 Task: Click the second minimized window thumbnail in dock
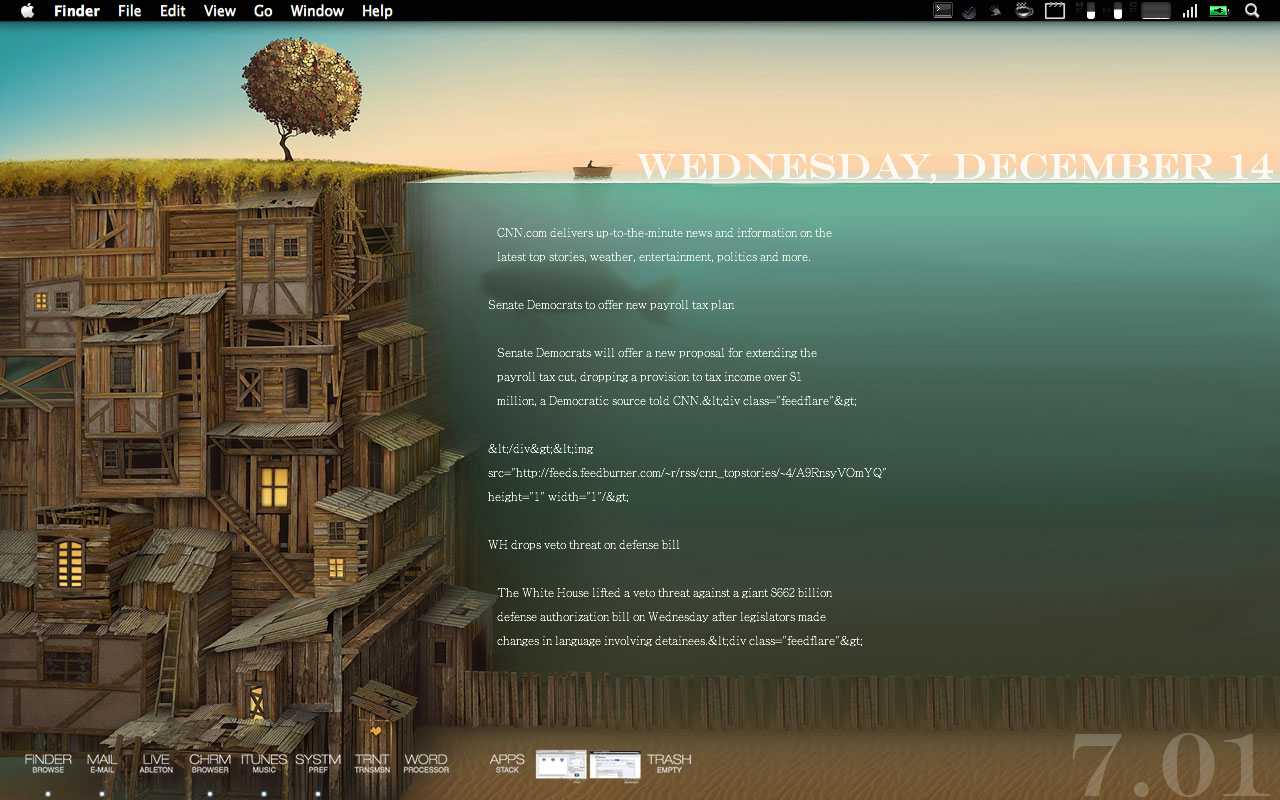615,765
